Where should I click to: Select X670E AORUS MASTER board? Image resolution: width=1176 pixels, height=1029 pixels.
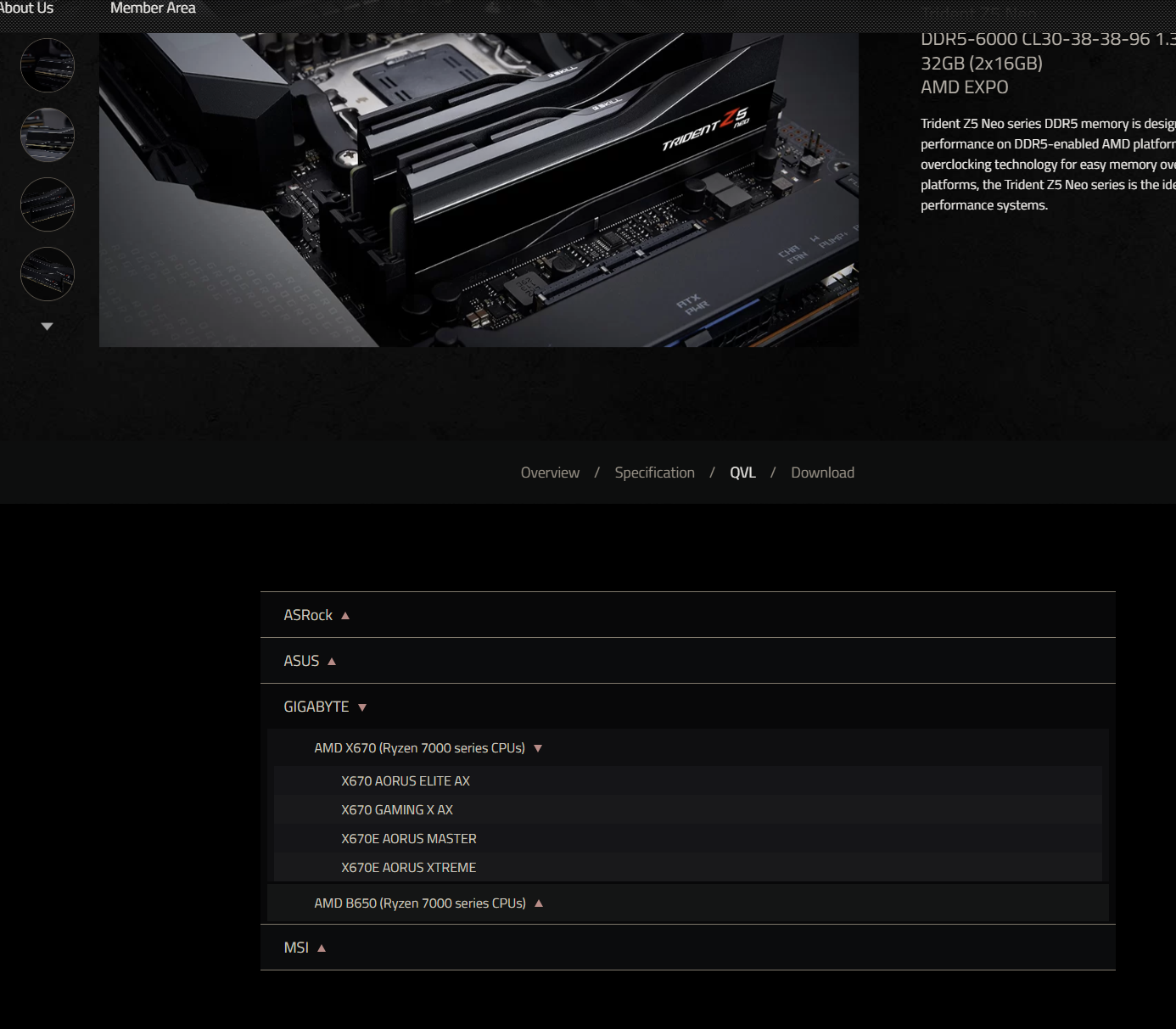coord(687,839)
